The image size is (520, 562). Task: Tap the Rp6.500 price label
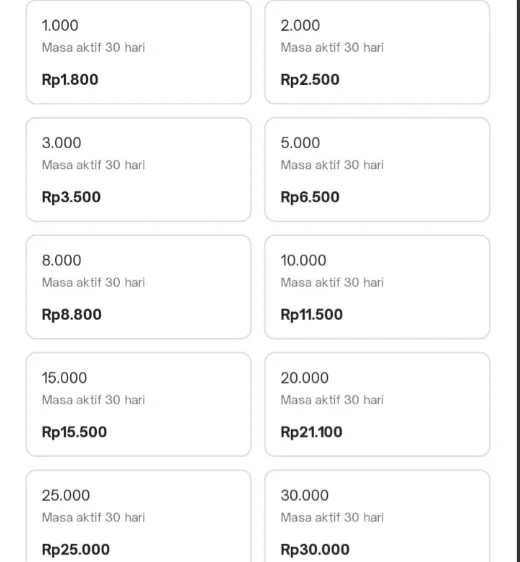point(310,197)
